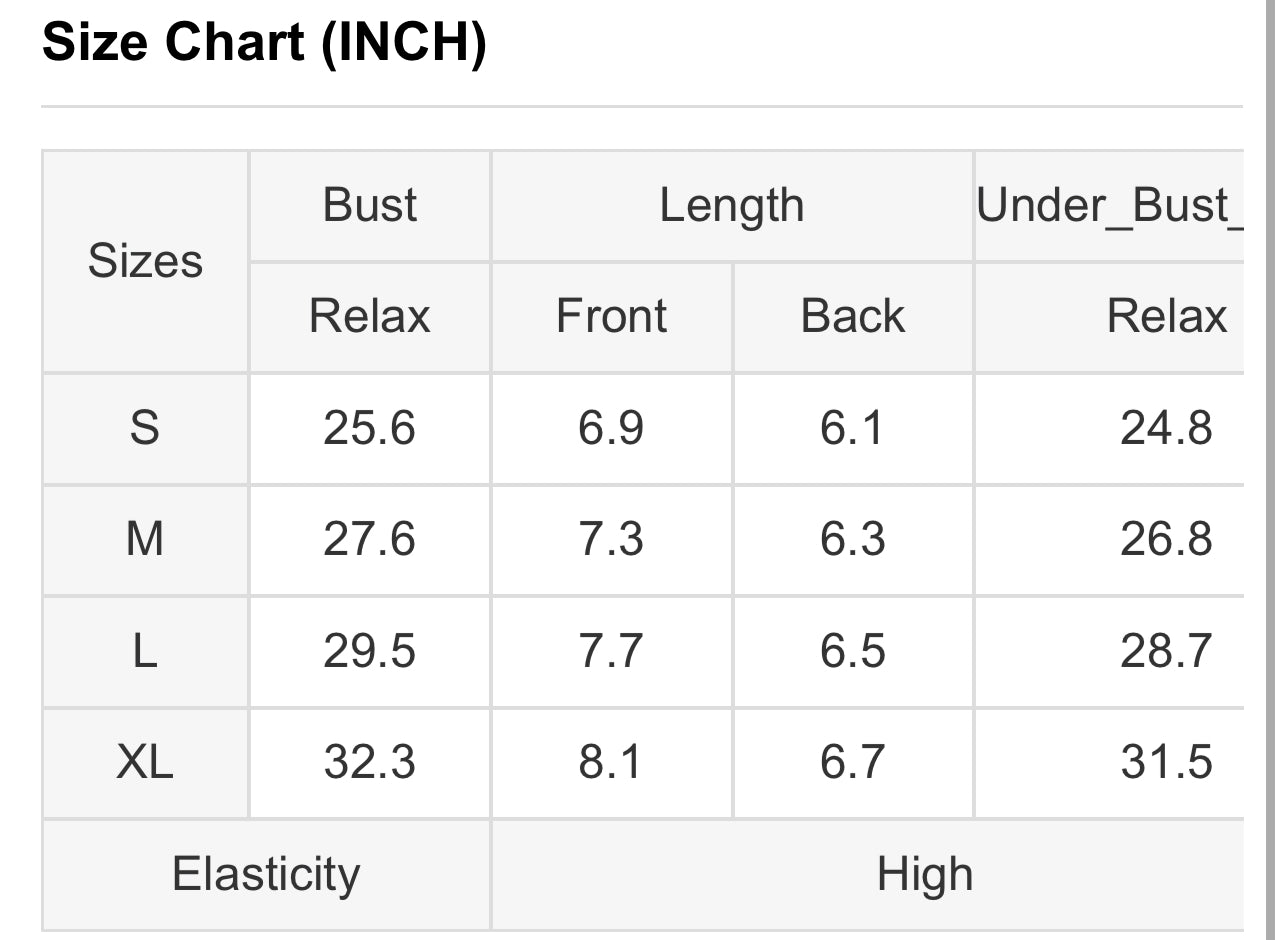
Task: Click the bust value 25.6
Action: click(369, 429)
